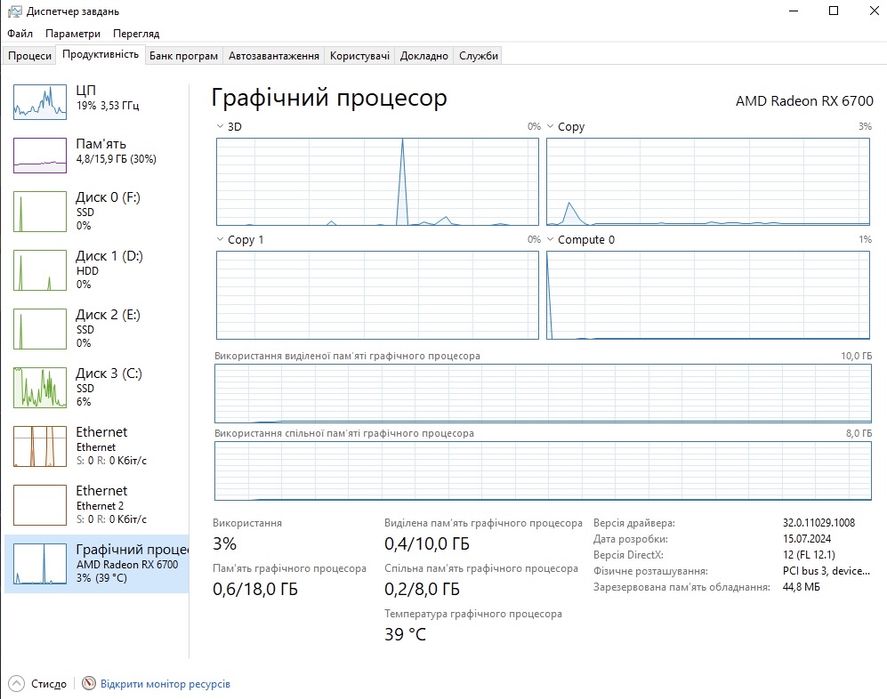Open the 3D graph engine dropdown

221,127
